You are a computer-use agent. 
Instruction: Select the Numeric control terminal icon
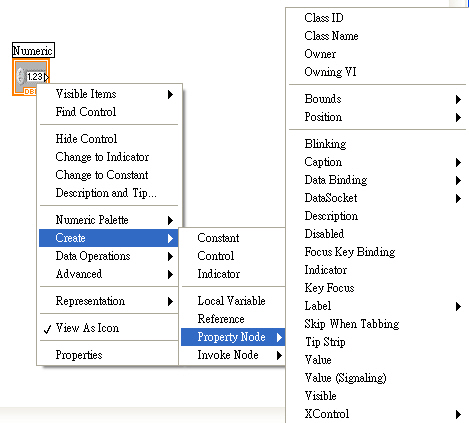31,77
